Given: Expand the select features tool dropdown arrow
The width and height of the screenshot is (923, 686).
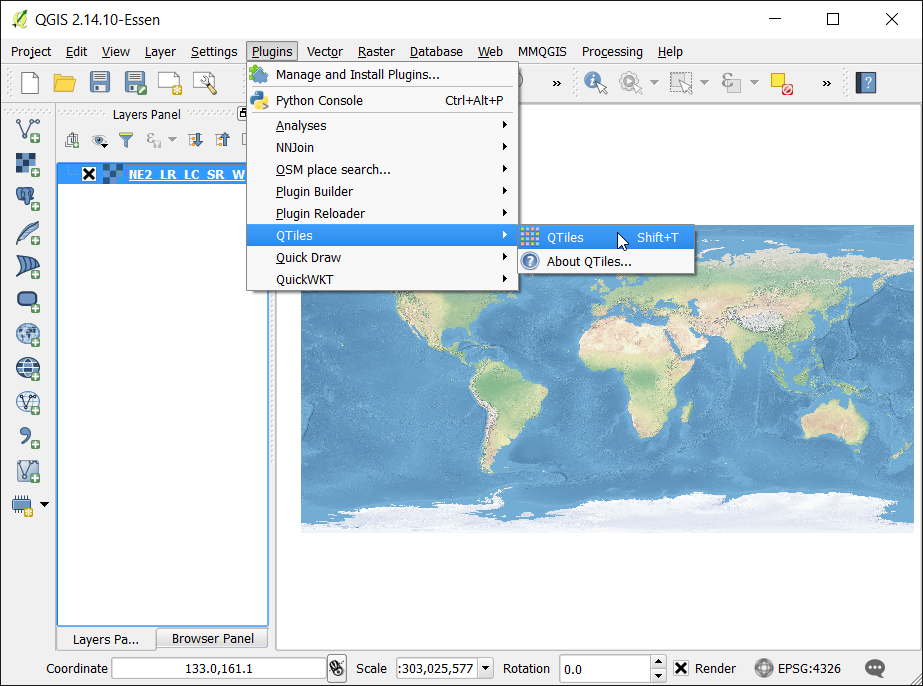Looking at the screenshot, I should coord(704,83).
